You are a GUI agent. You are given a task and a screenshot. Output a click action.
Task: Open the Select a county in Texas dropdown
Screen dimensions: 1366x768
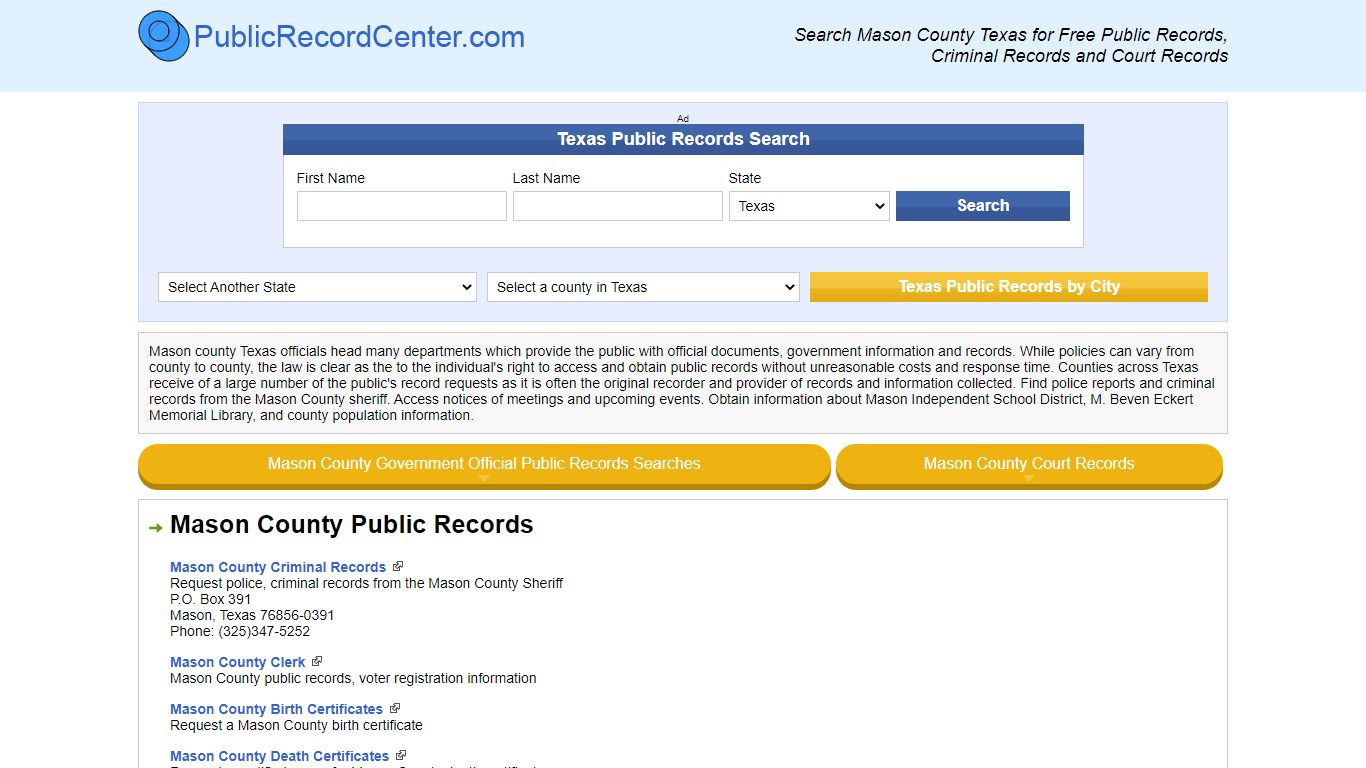(x=643, y=287)
